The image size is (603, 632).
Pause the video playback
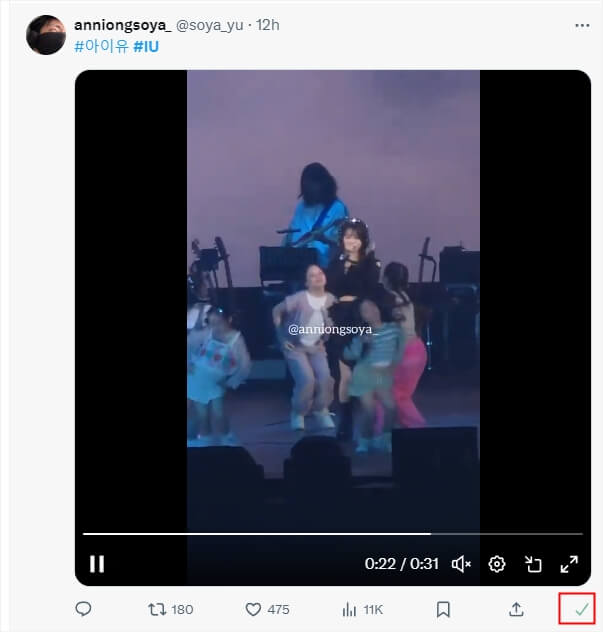tap(97, 564)
